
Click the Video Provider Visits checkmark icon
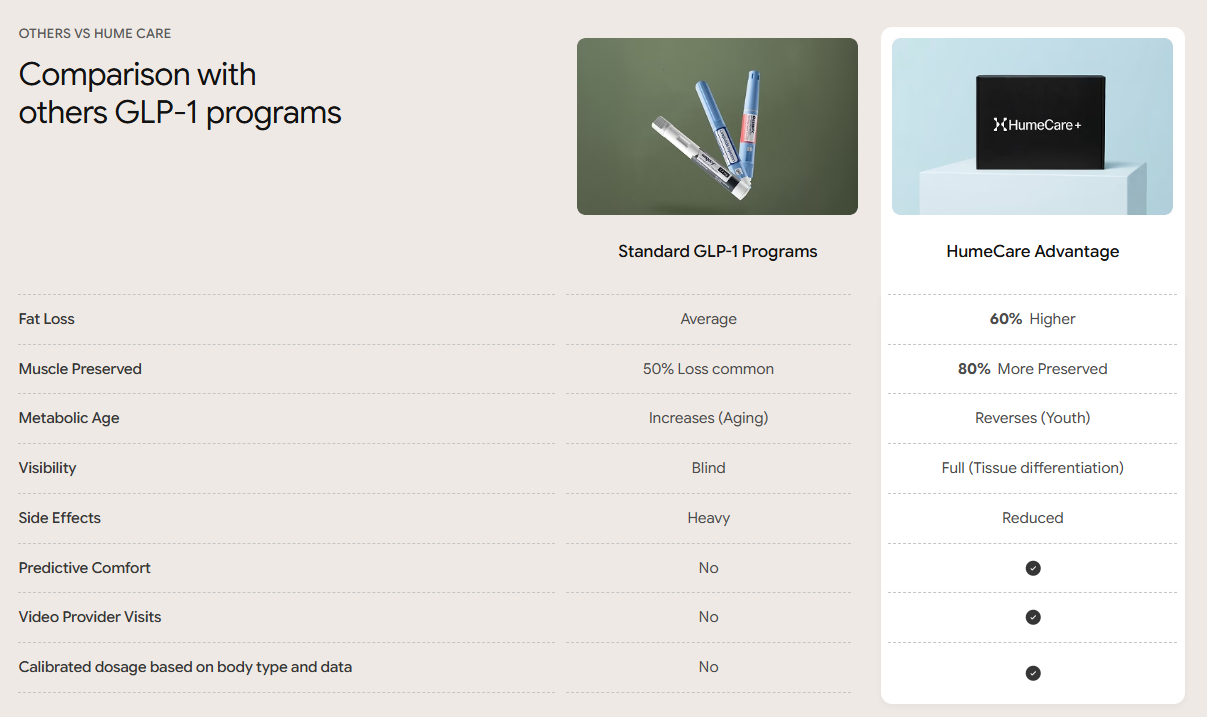1033,617
